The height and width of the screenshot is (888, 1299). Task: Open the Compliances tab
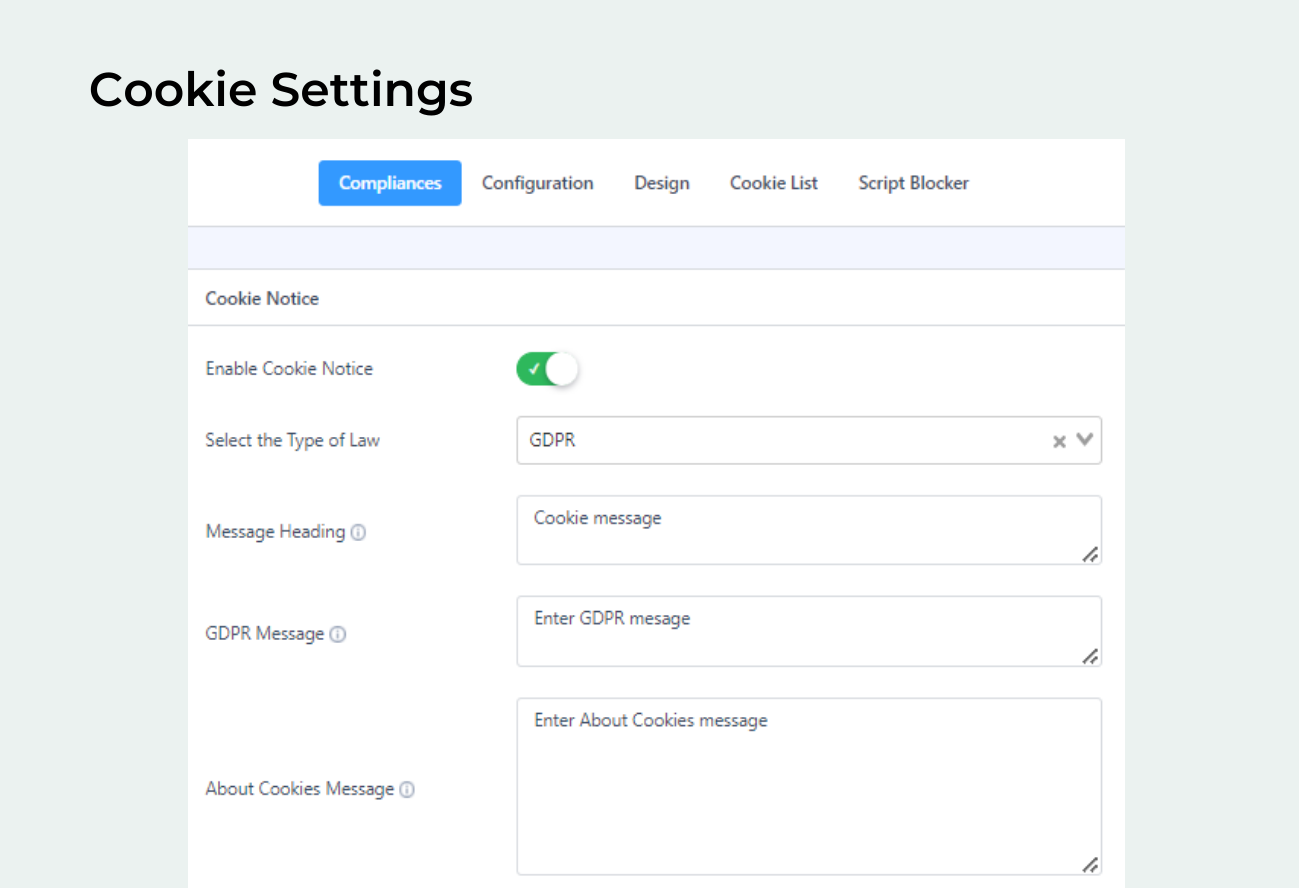(390, 183)
